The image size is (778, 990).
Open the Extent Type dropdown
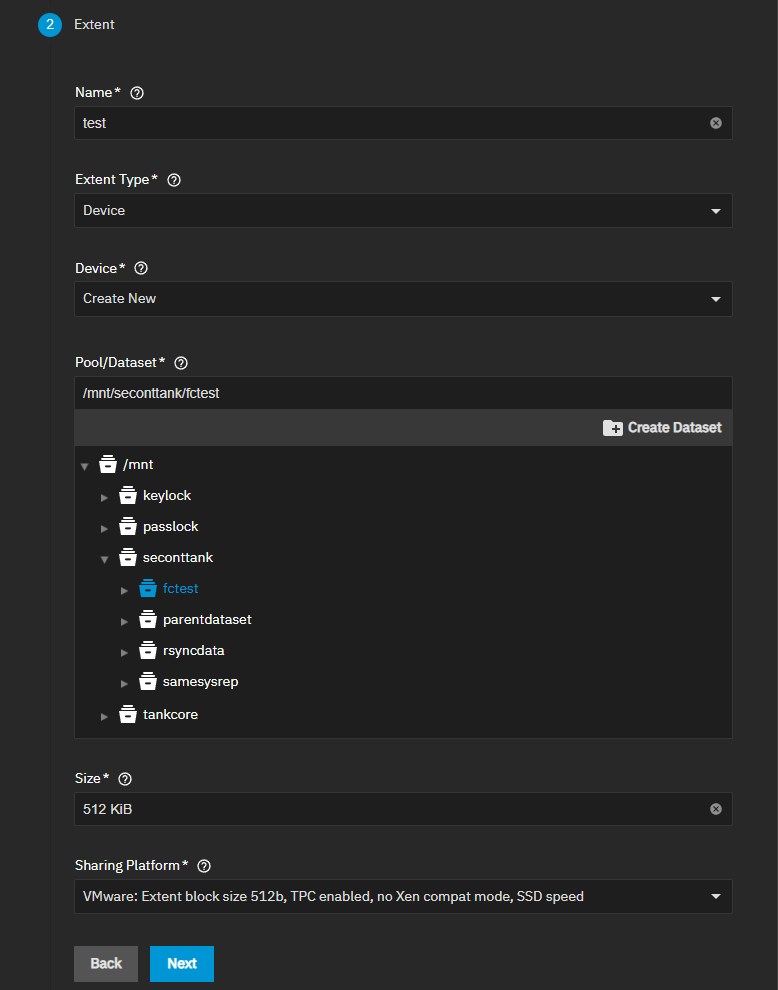(x=403, y=211)
